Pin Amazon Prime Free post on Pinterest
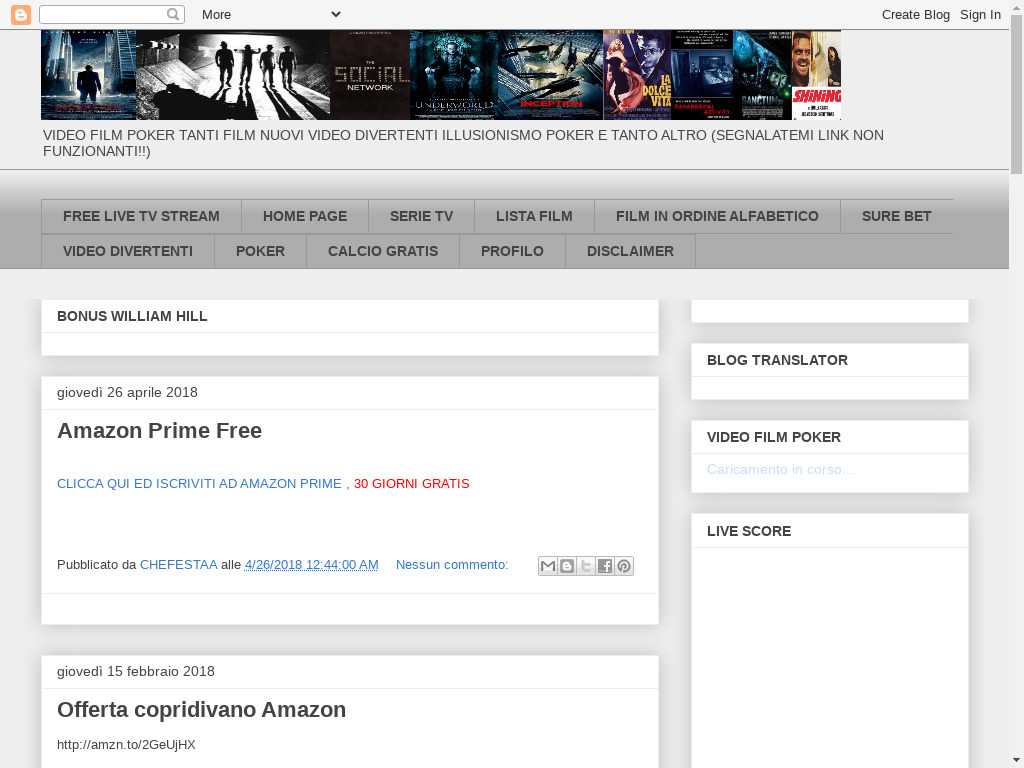 [x=624, y=566]
